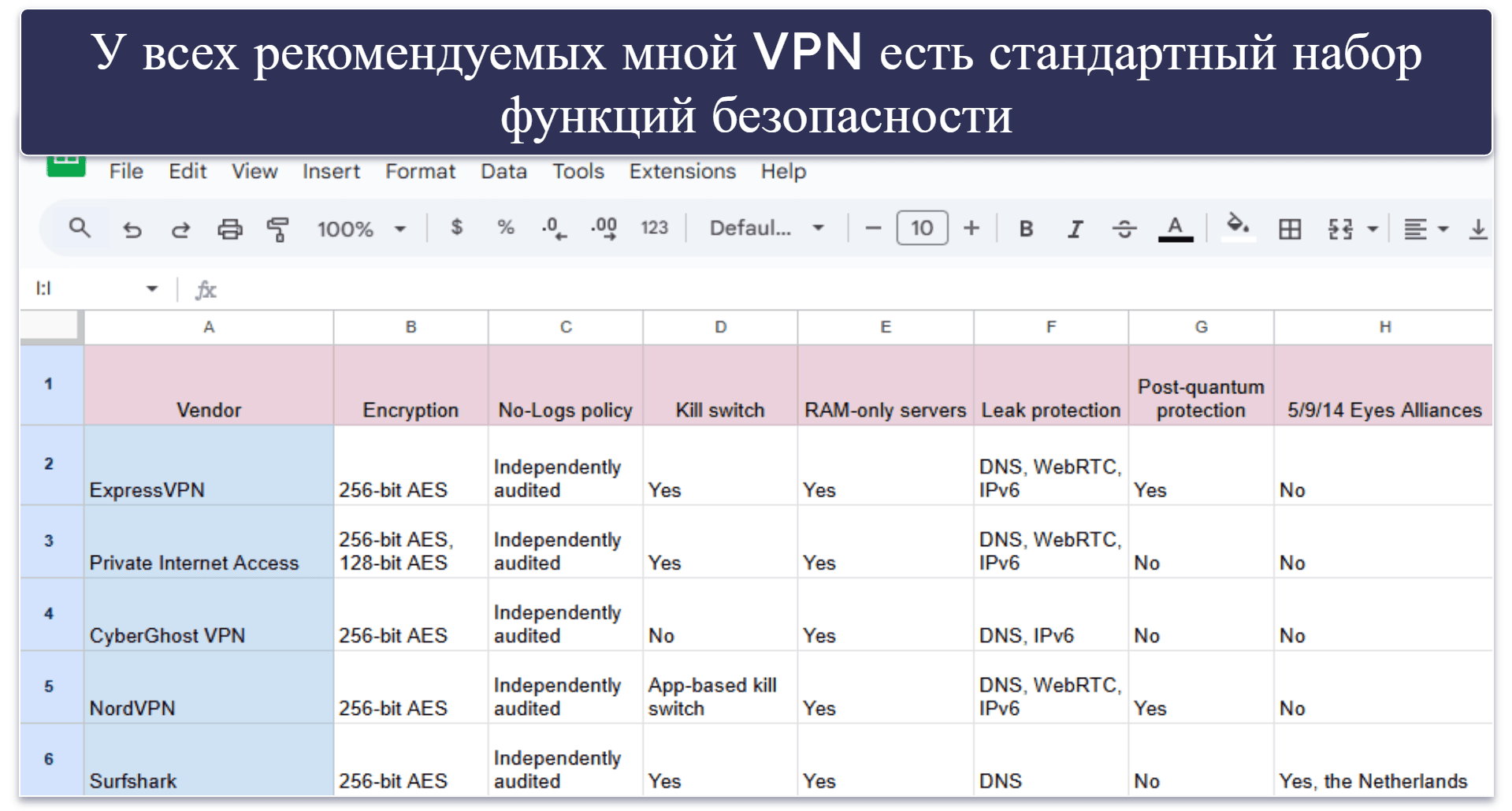The height and width of the screenshot is (811, 1512).
Task: Format as currency with the dollar icon
Action: pos(456,228)
